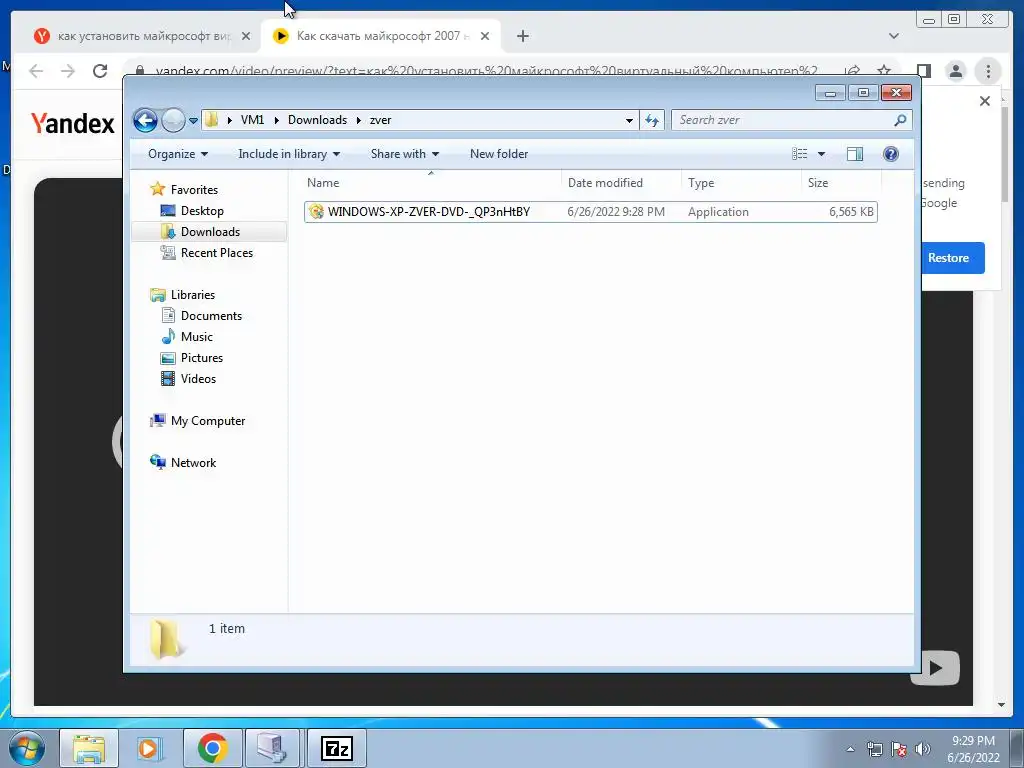
Task: Select the WINDOWS-XP-ZVER-DVD-_QP3nHtBY file
Action: pyautogui.click(x=590, y=212)
